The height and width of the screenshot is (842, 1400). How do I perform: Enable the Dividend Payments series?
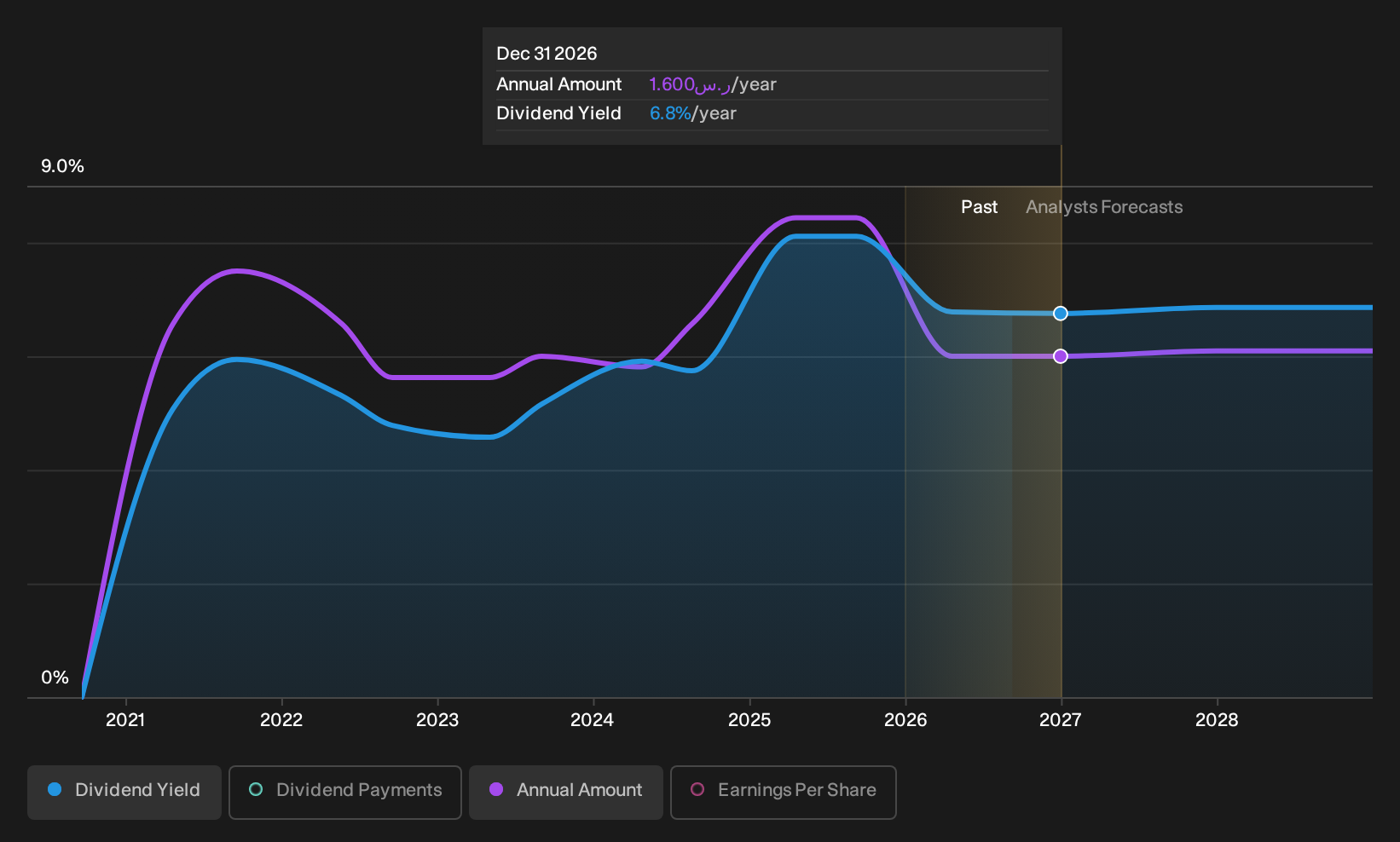click(x=345, y=792)
